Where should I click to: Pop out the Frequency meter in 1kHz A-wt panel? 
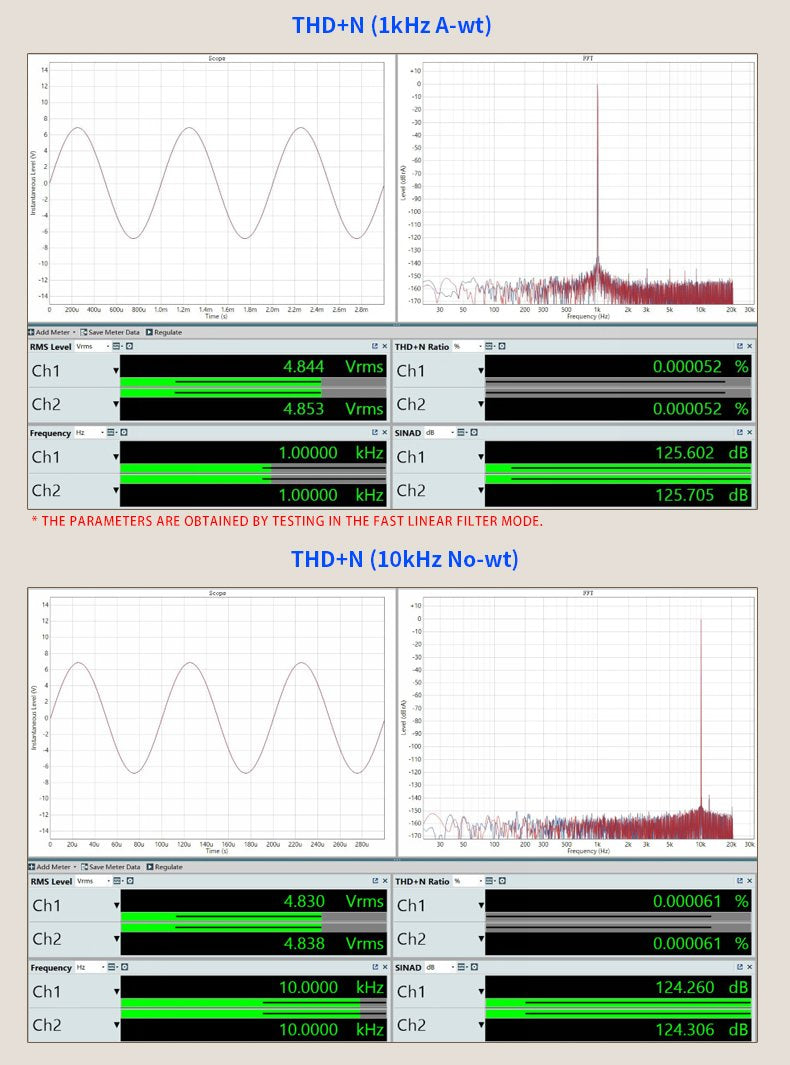click(x=375, y=433)
